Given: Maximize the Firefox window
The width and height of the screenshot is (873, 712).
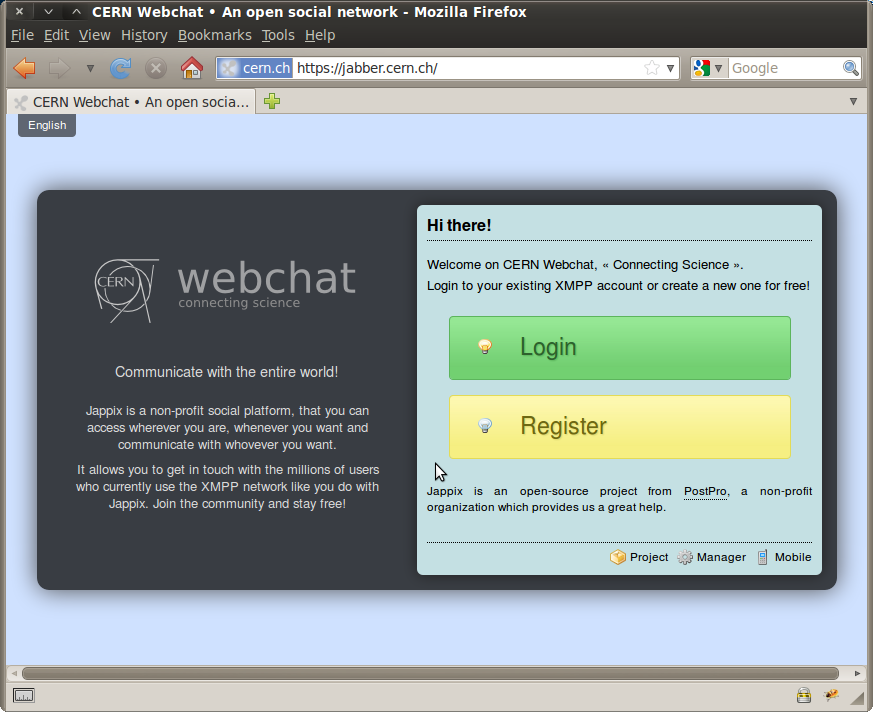Looking at the screenshot, I should tap(76, 11).
